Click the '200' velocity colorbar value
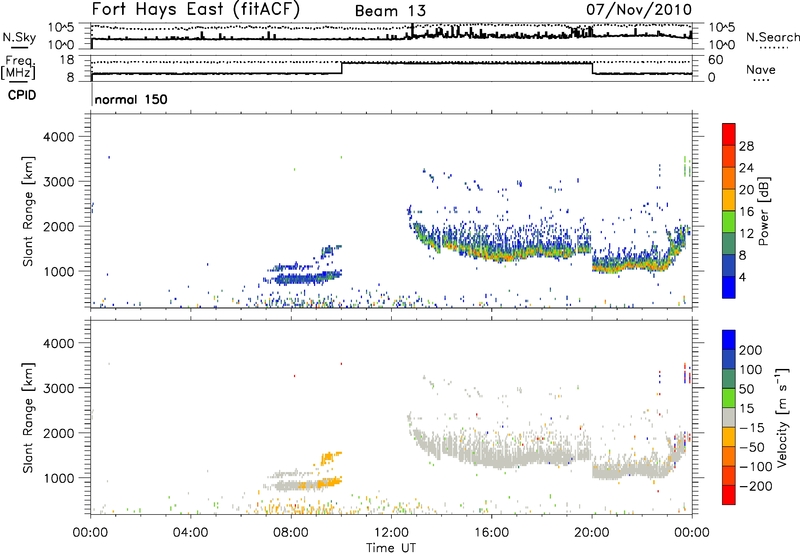This screenshot has width=800, height=554. pyautogui.click(x=751, y=350)
